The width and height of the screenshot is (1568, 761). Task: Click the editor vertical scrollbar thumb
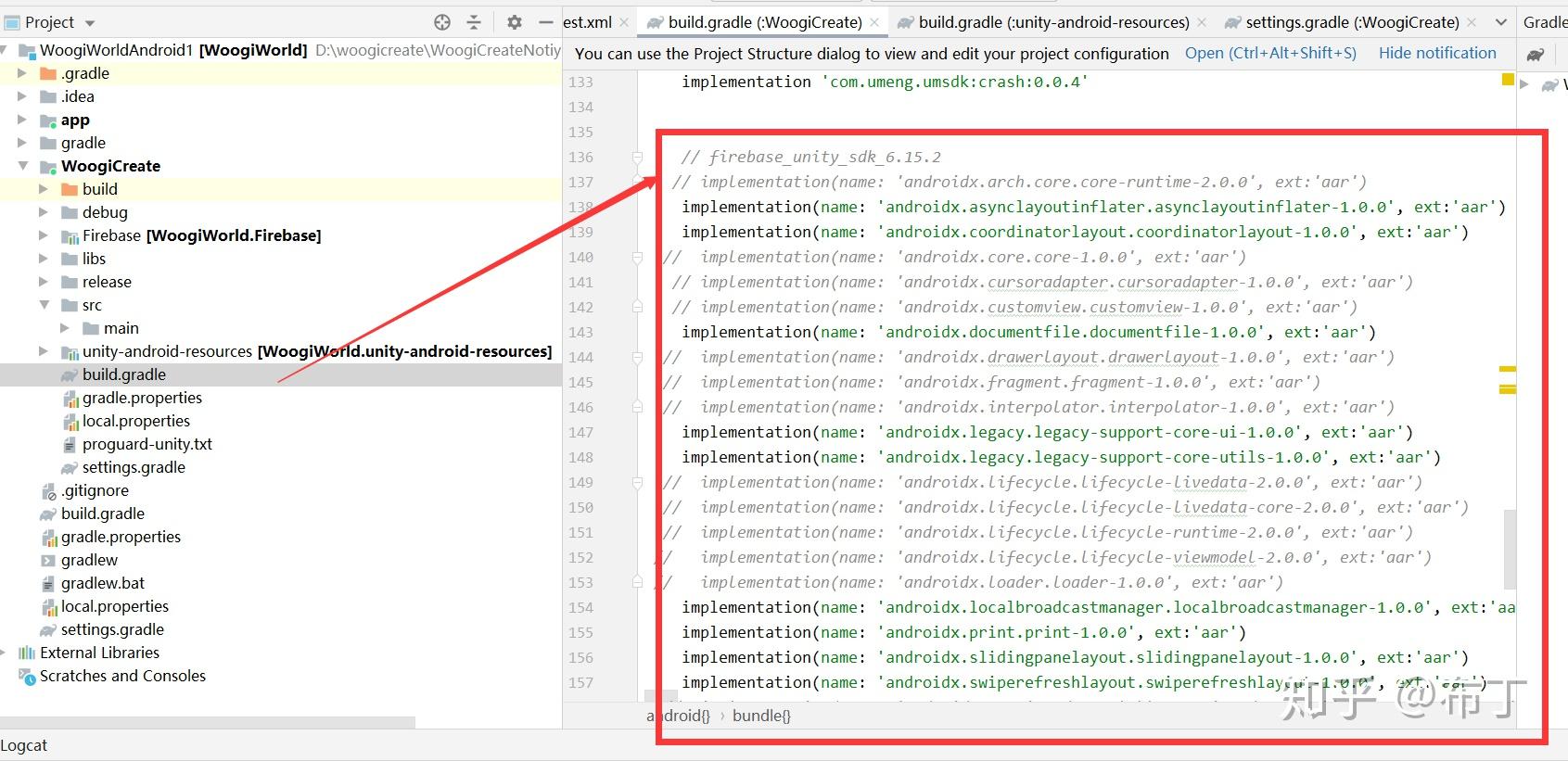tap(1509, 549)
